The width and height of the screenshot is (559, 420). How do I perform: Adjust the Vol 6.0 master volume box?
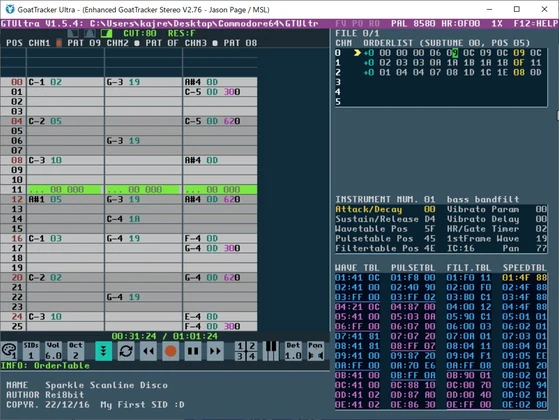coord(53,351)
